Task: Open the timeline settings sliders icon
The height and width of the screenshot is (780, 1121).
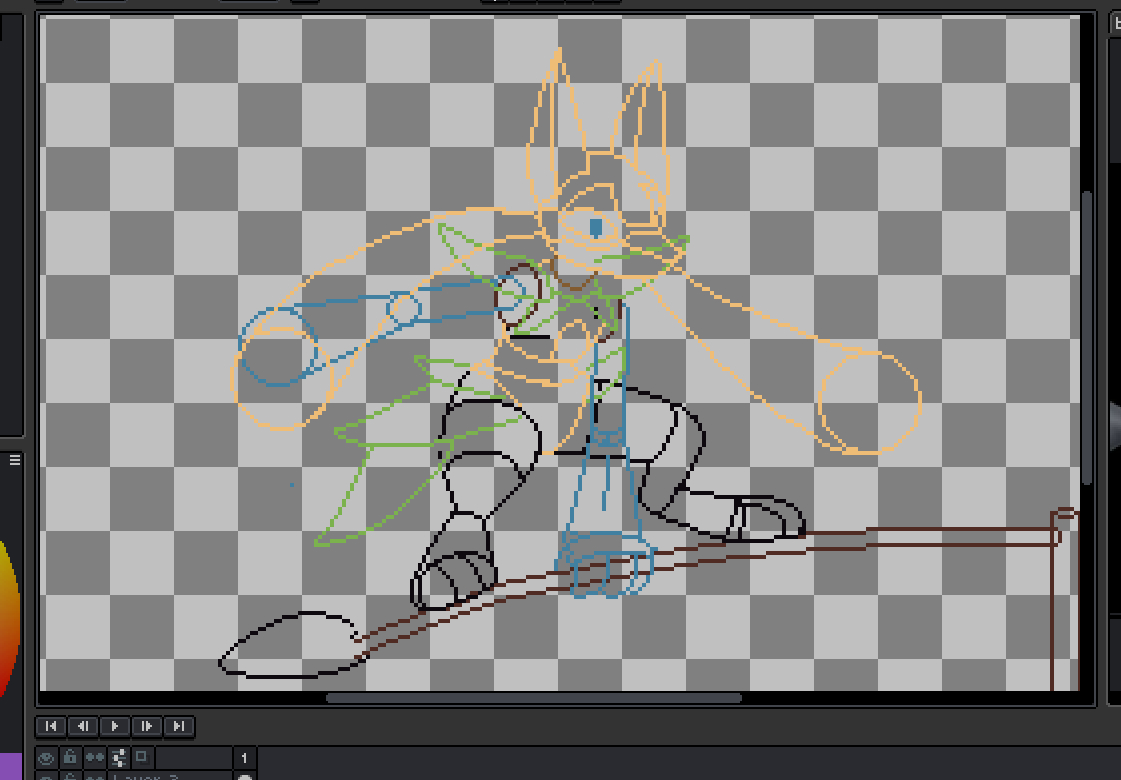Action: pos(118,757)
